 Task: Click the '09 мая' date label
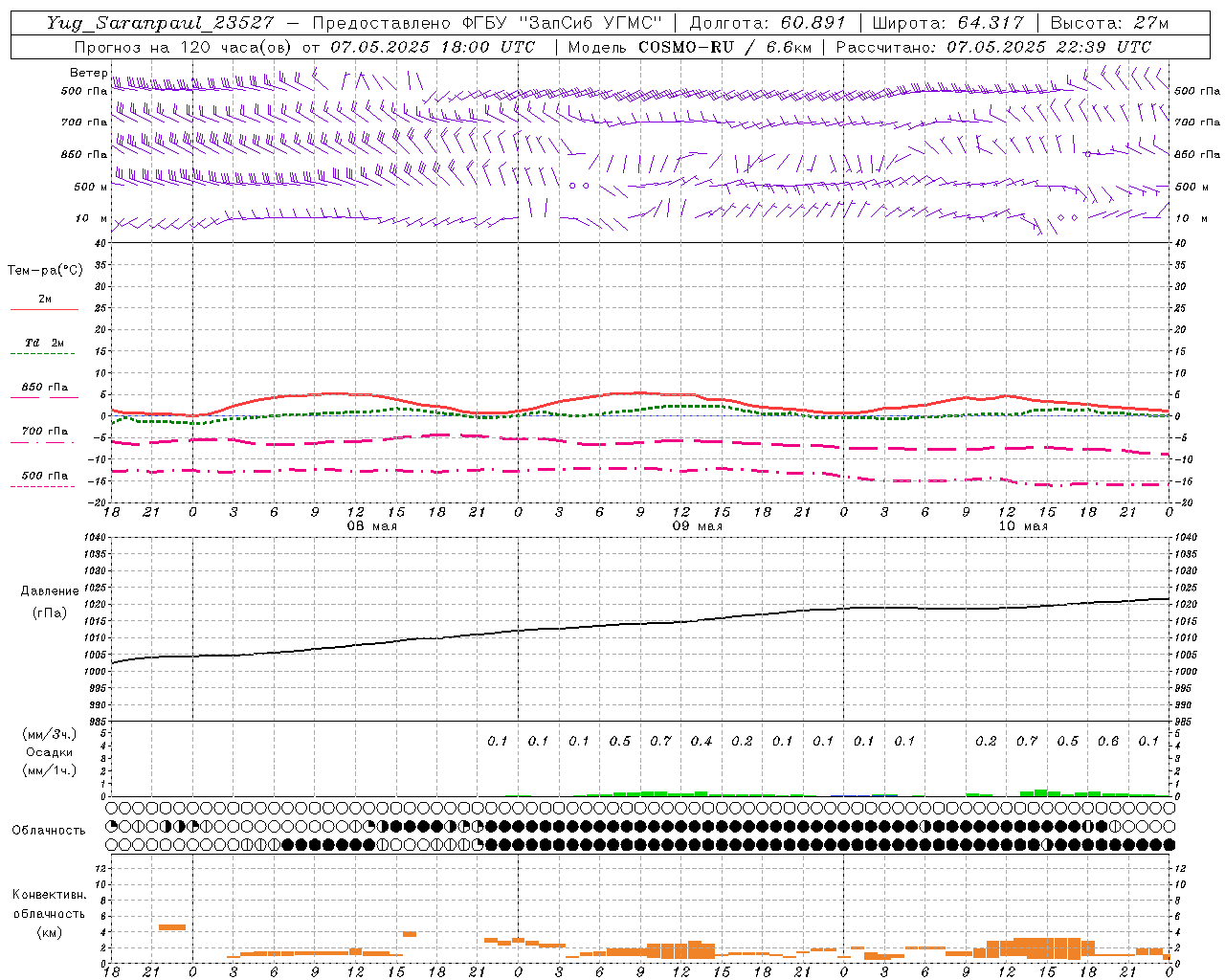pos(697,526)
